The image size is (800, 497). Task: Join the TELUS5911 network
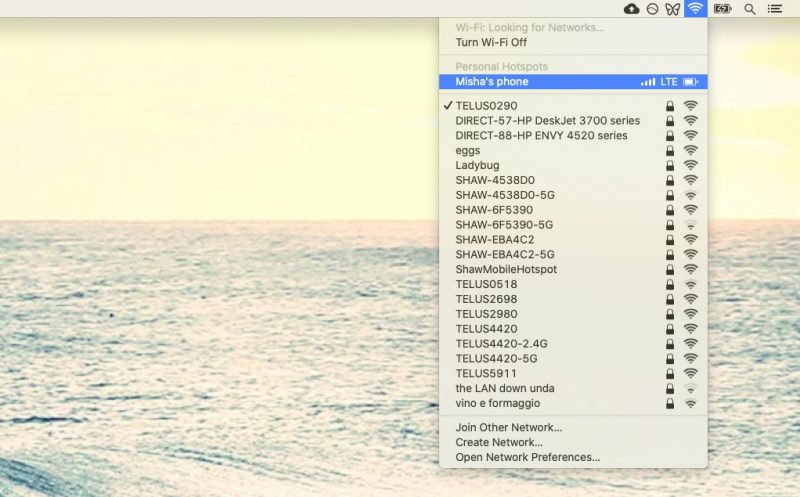[x=573, y=373]
